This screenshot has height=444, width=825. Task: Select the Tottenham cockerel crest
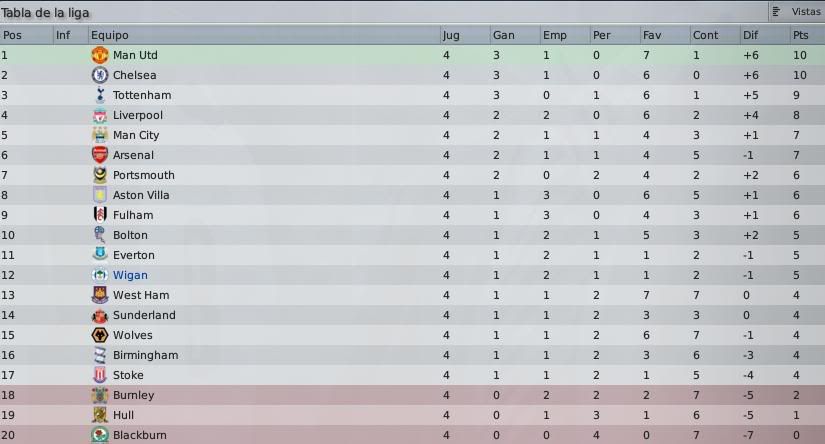click(x=99, y=95)
